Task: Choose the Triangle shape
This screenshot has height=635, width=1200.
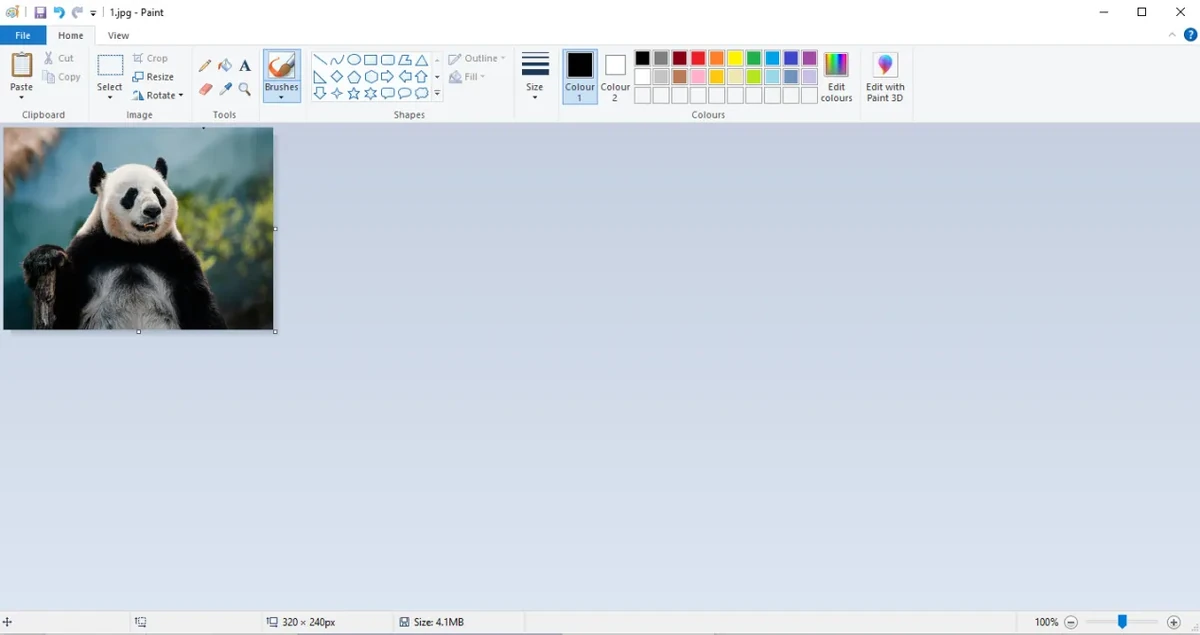Action: (x=422, y=60)
